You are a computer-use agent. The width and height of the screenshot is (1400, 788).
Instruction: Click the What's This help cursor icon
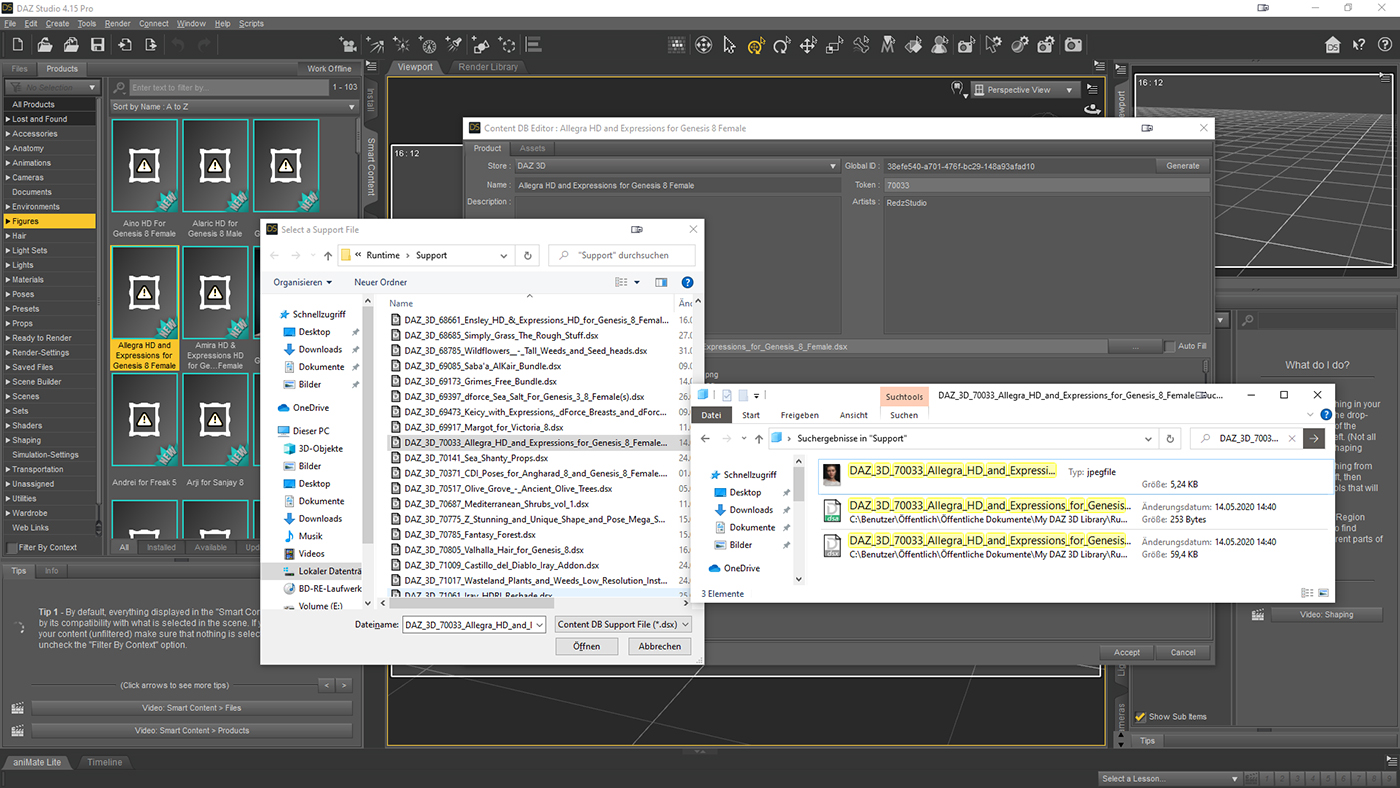[1358, 45]
